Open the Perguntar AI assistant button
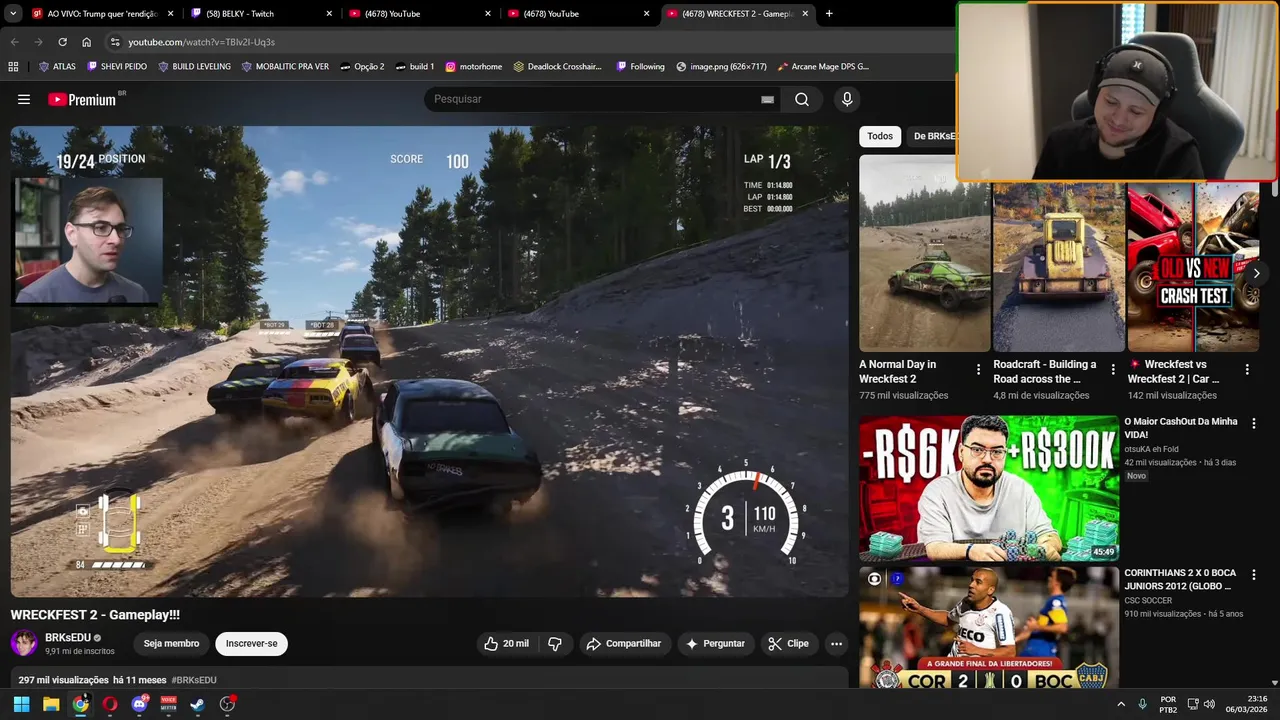 pos(715,643)
